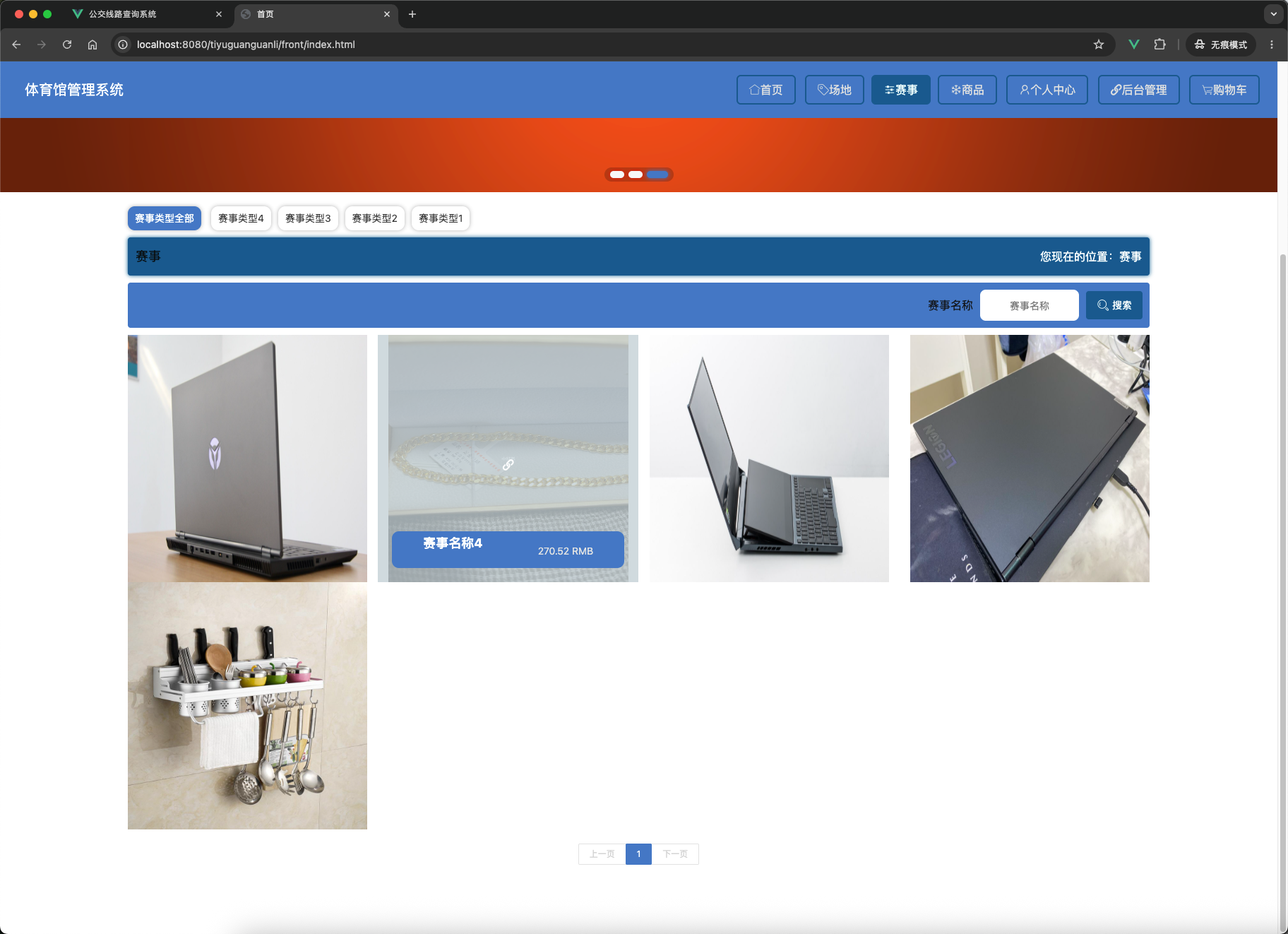Viewport: 1288px width, 934px height.
Task: Open the 场地 navigation item
Action: (834, 90)
